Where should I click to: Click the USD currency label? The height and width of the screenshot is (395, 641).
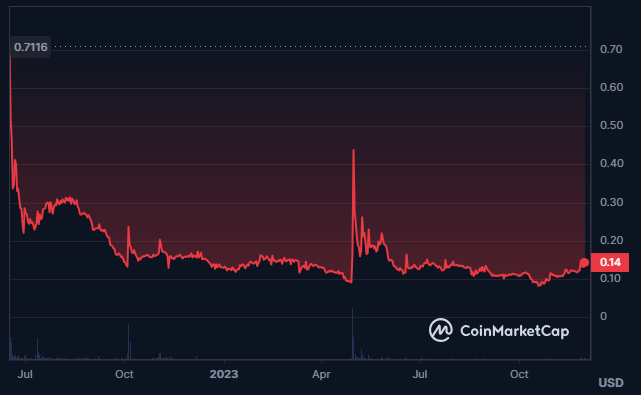click(x=611, y=383)
